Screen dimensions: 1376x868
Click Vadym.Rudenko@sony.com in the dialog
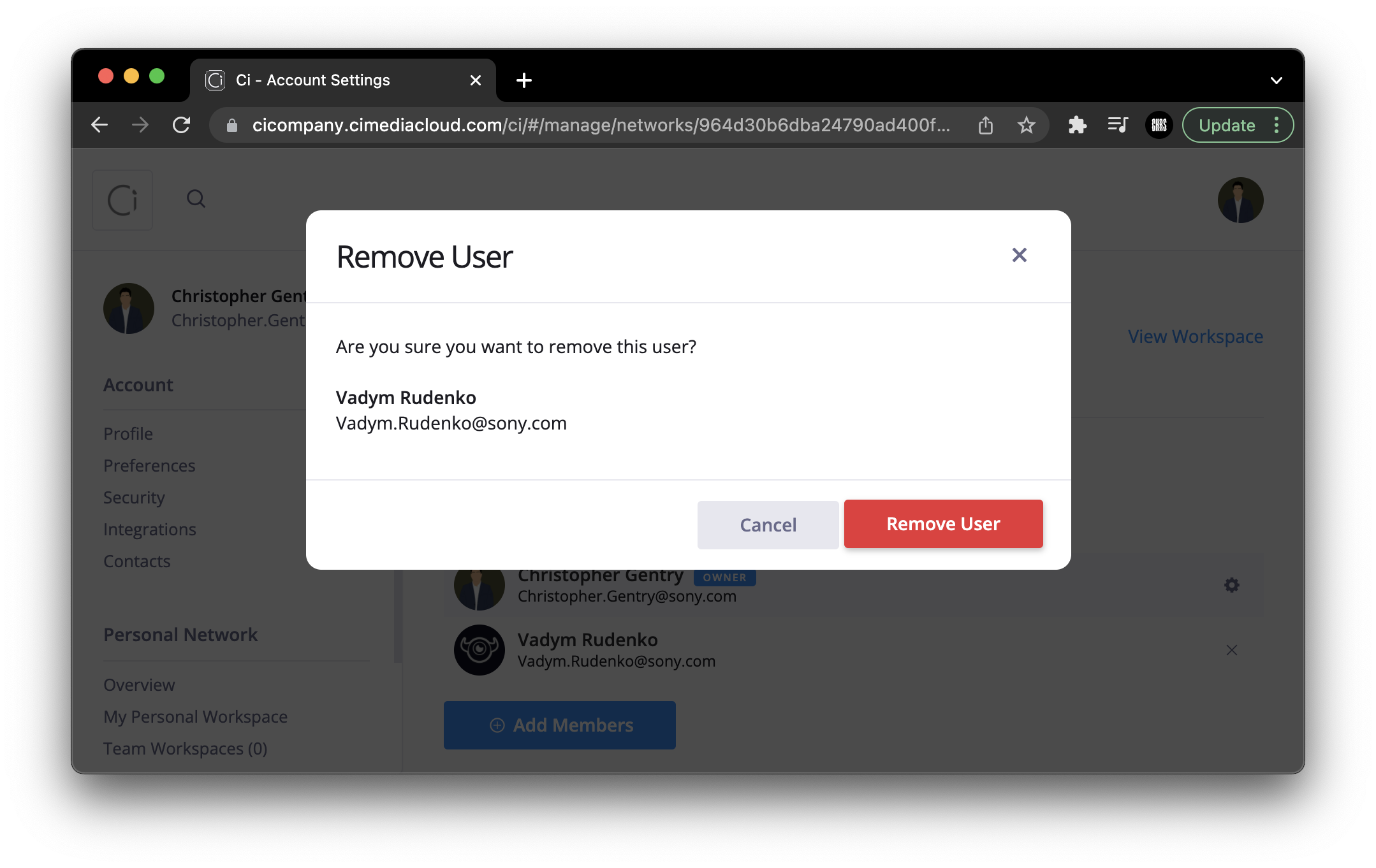(451, 423)
